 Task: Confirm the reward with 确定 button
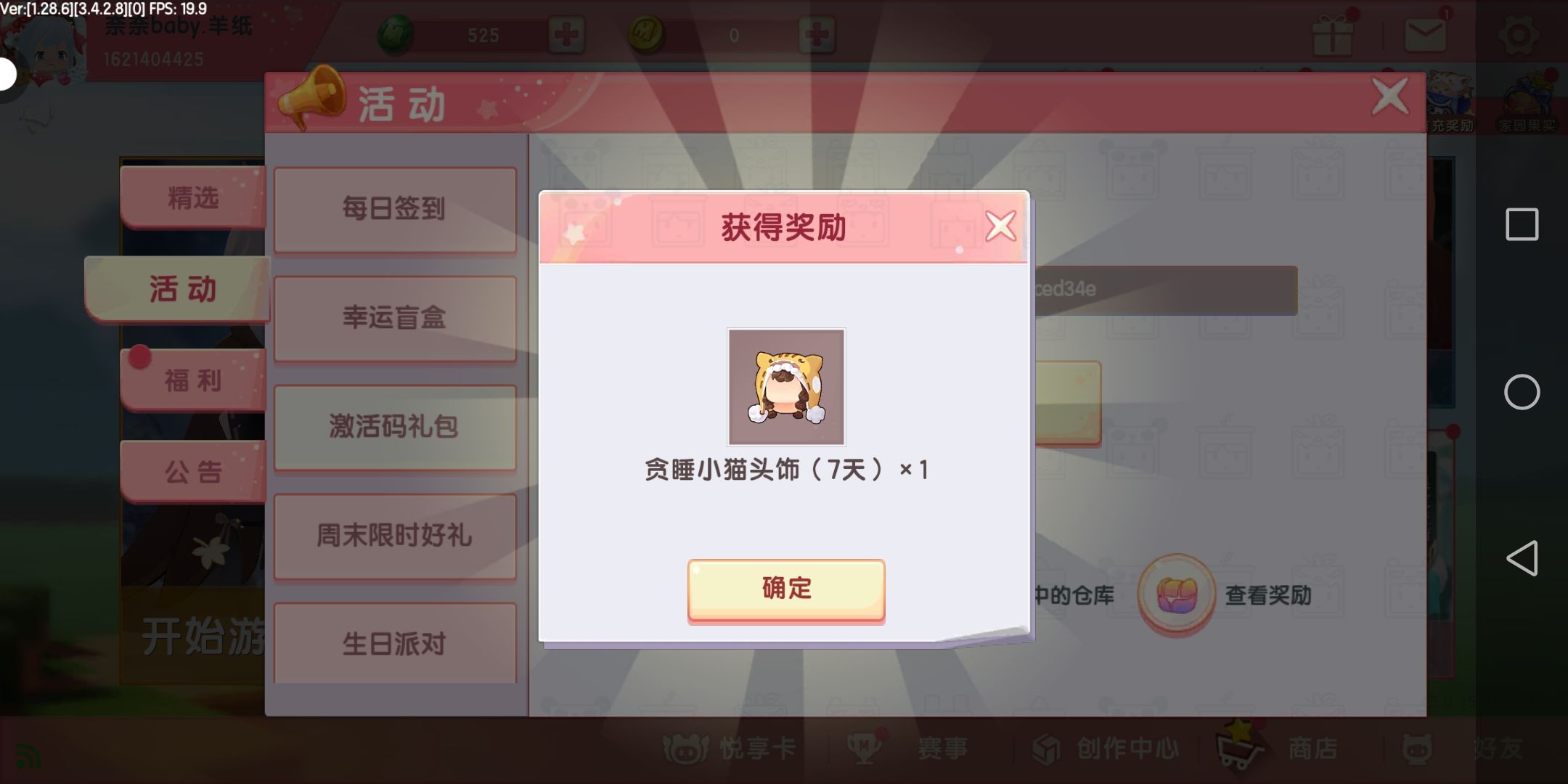pos(786,589)
